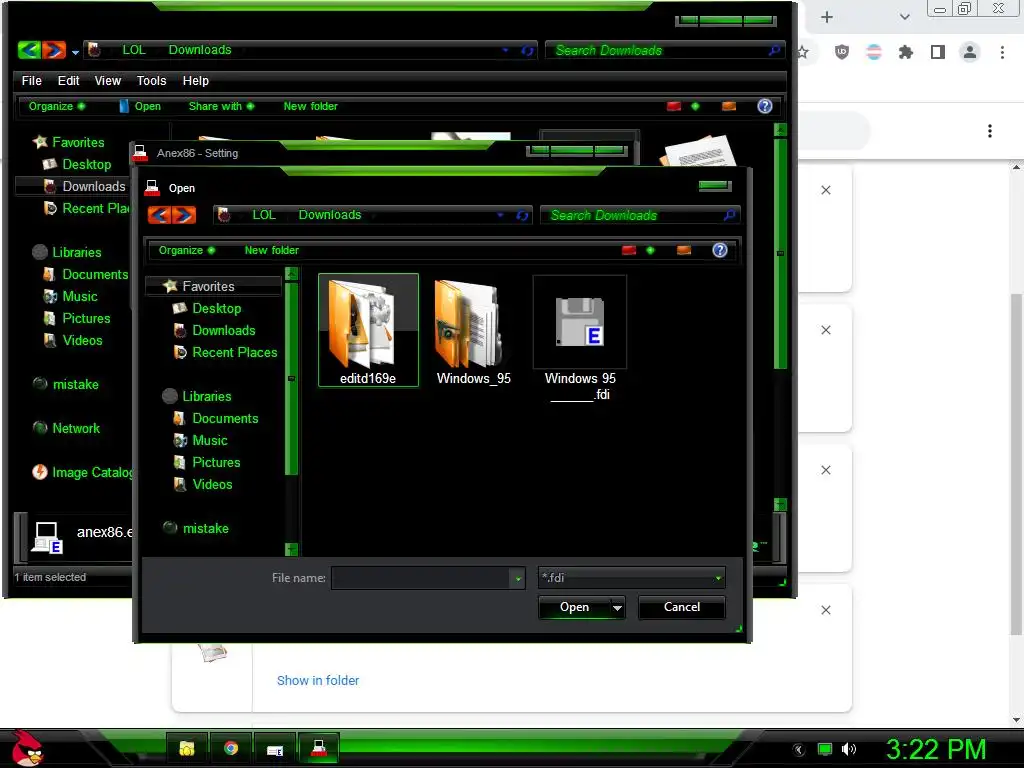Click the Open button in the dialog
Viewport: 1024px width, 768px height.
574,607
